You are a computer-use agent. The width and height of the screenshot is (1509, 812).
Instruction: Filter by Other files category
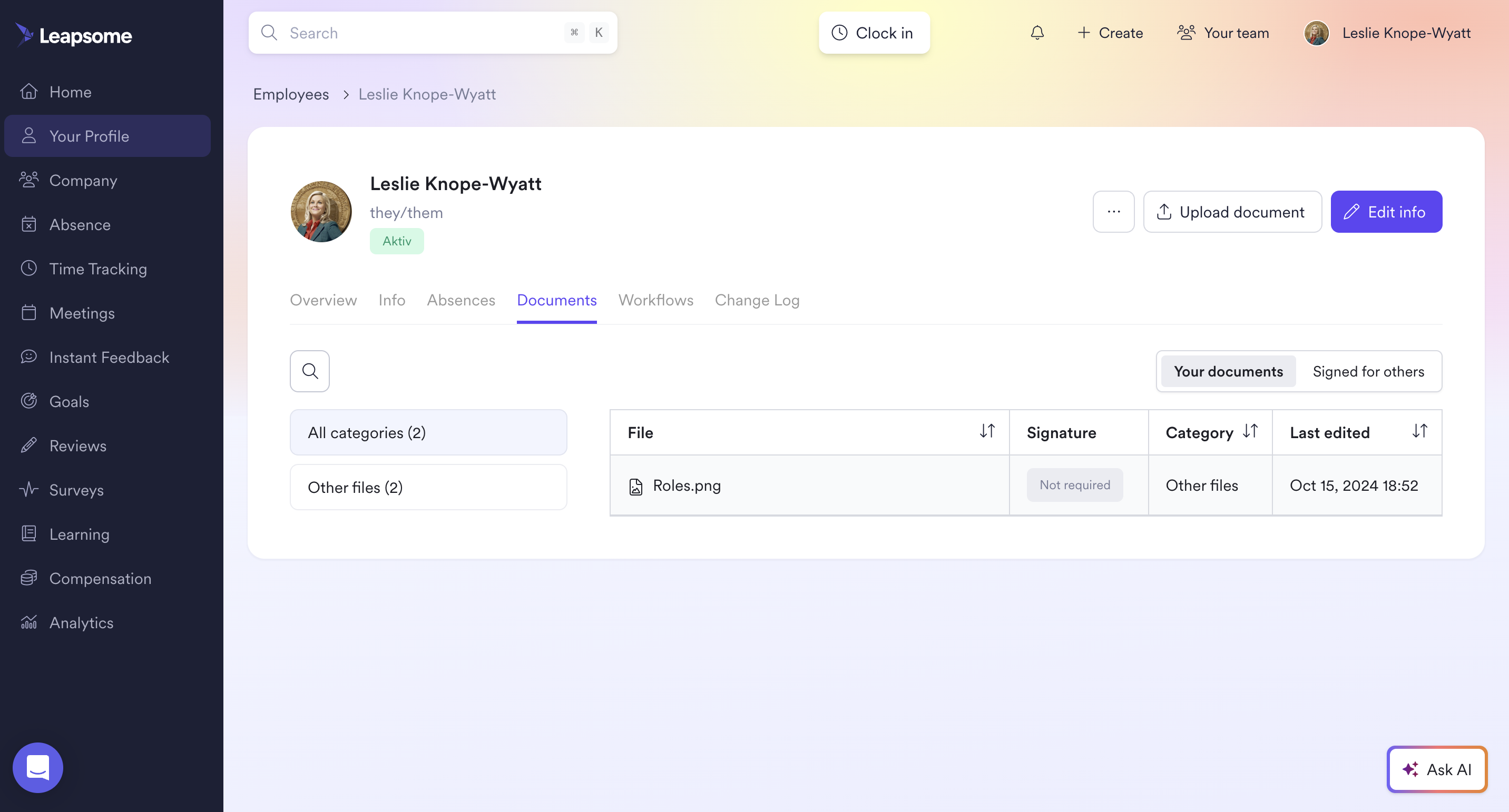428,487
